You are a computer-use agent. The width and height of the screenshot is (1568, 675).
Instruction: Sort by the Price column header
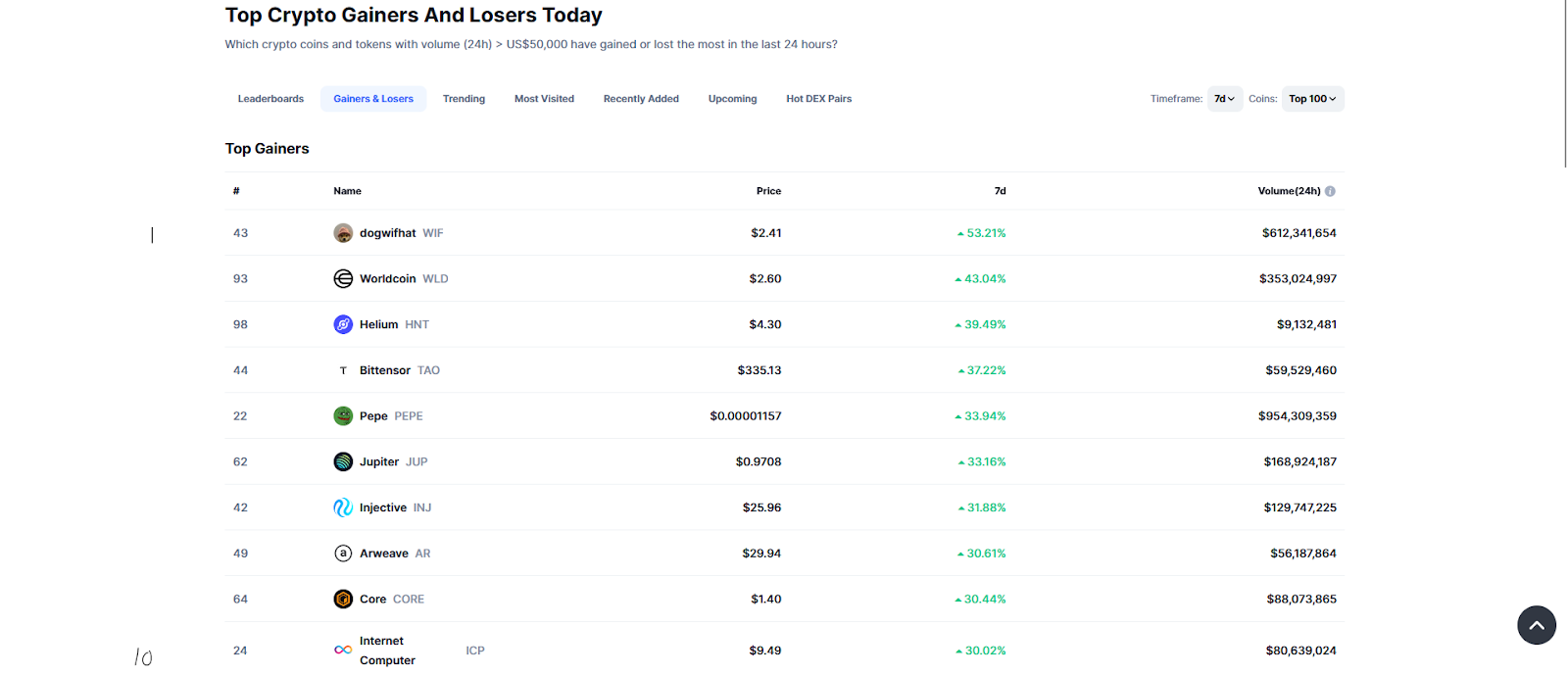769,191
